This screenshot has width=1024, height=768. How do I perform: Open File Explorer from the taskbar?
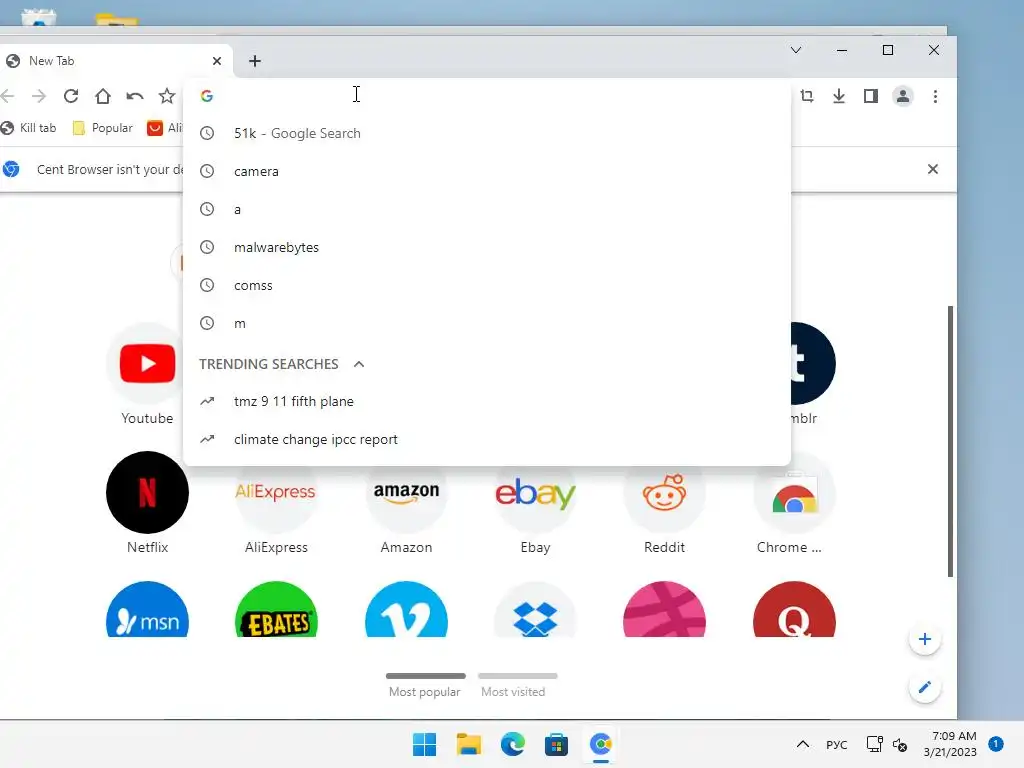[468, 744]
